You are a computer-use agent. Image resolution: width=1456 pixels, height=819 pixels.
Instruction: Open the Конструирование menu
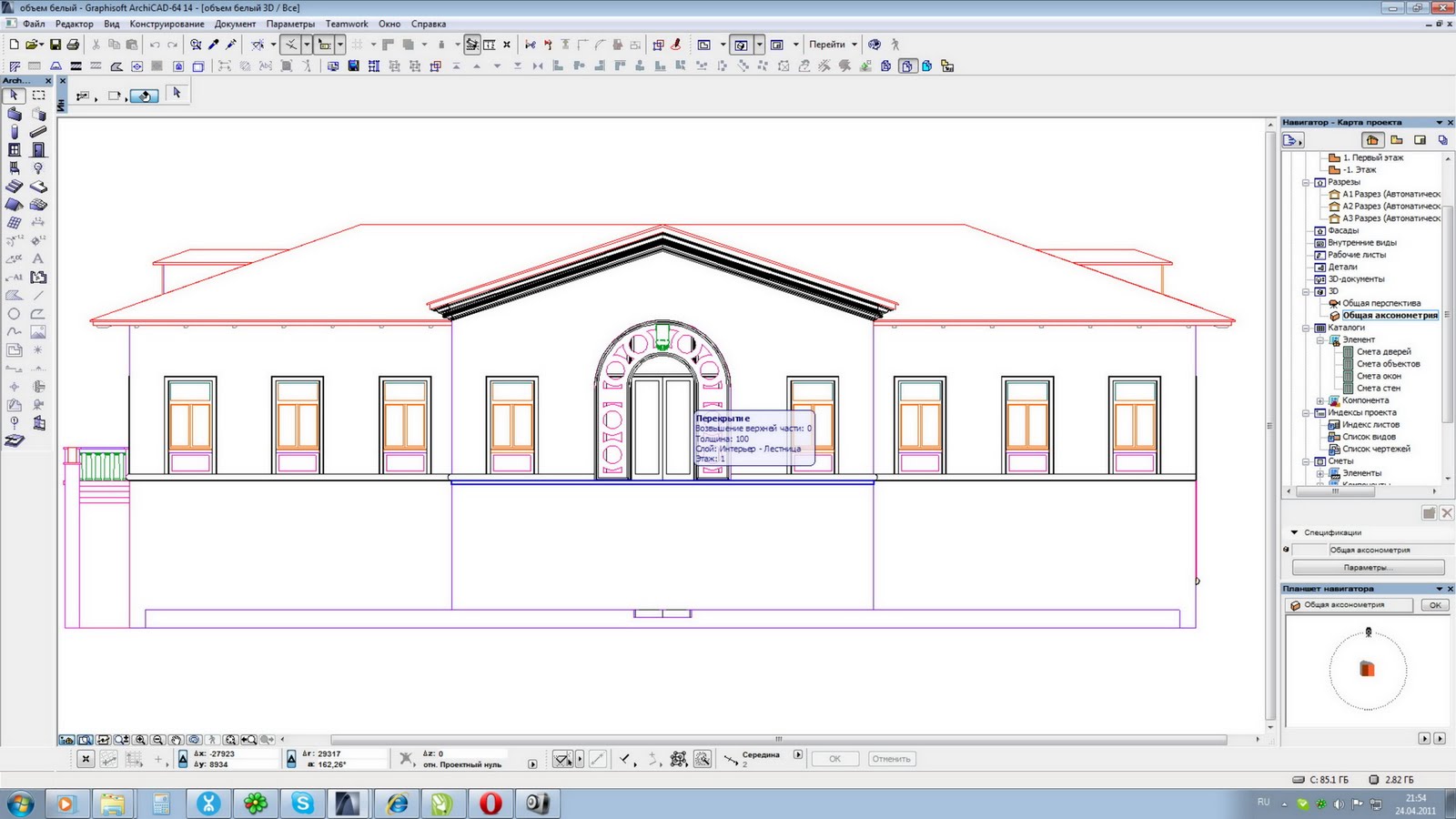point(167,24)
